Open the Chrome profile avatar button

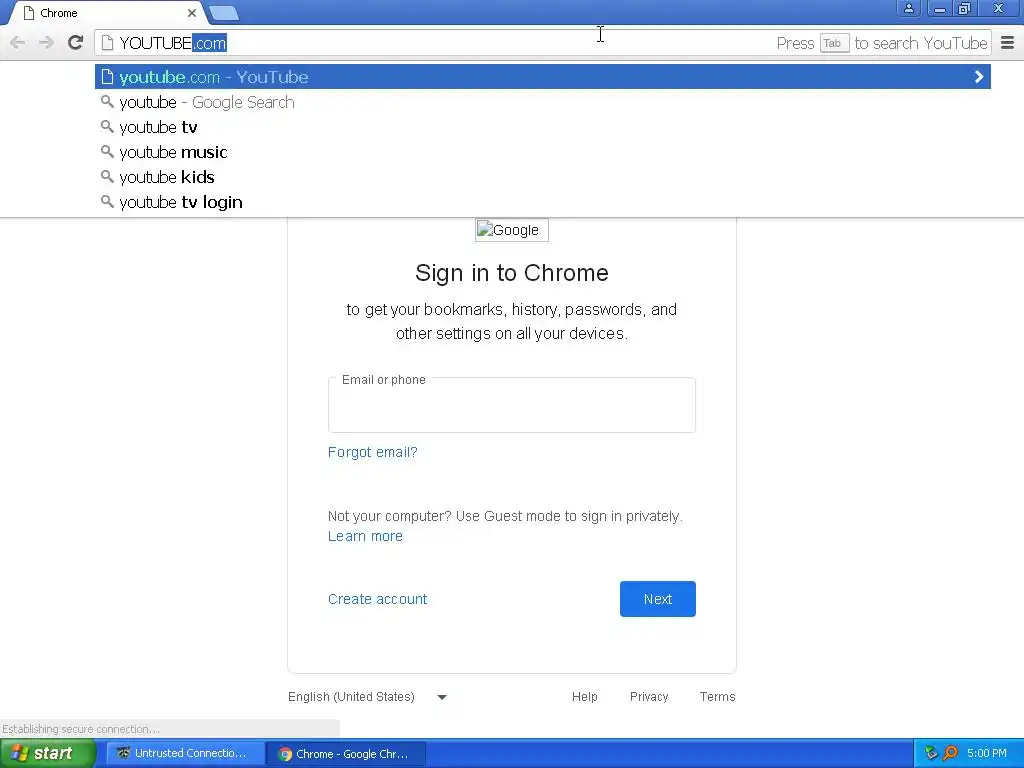(908, 8)
